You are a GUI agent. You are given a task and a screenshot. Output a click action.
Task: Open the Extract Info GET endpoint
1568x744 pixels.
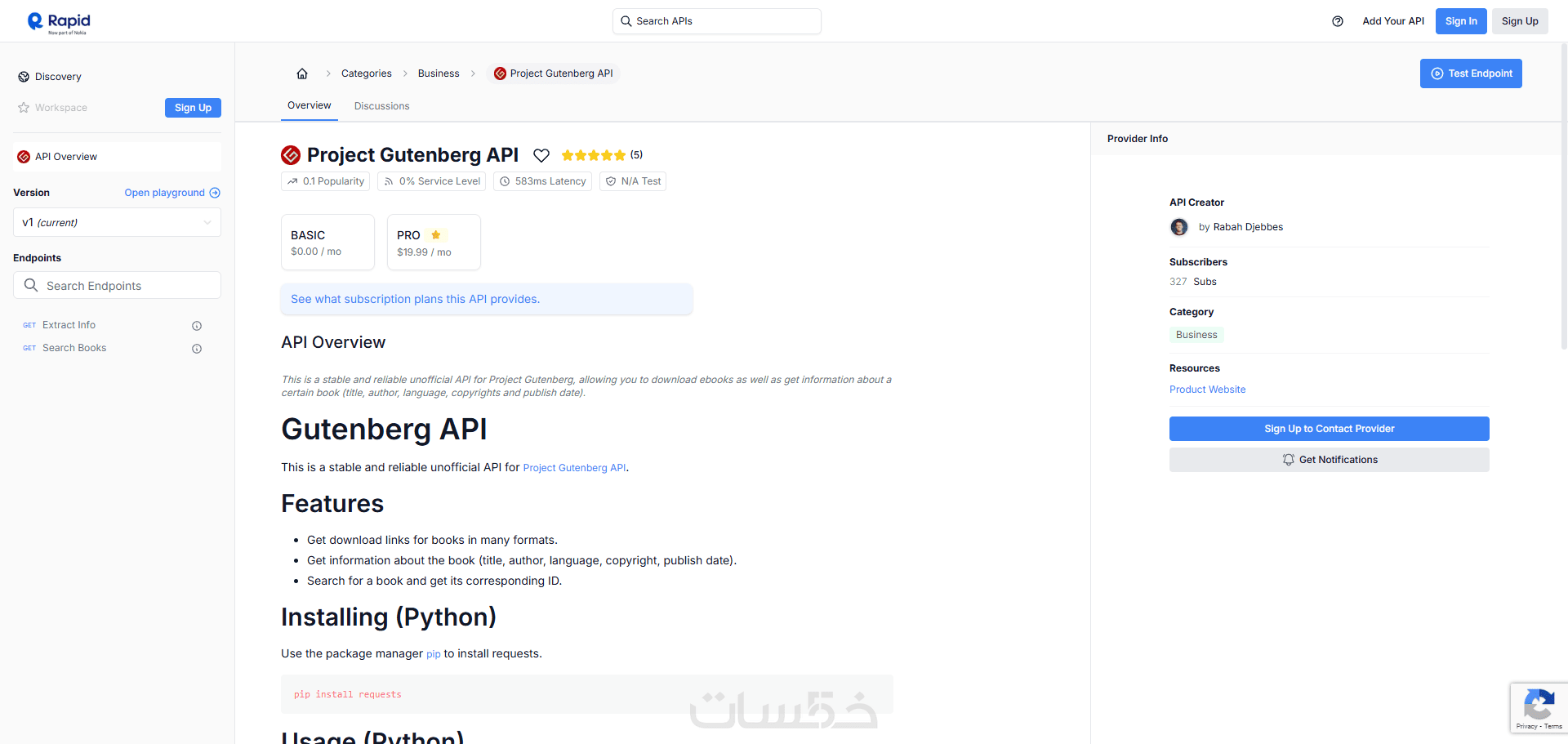[69, 325]
